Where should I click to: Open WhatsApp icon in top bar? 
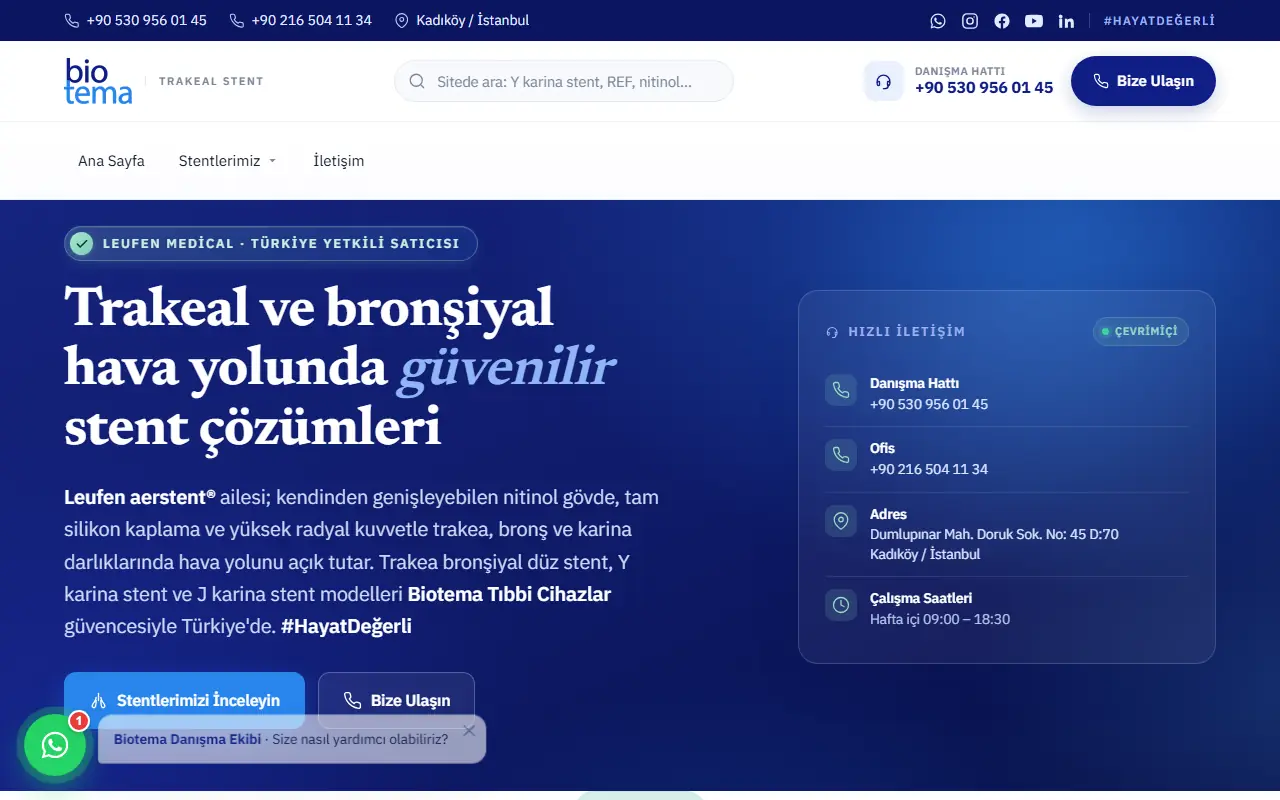[x=937, y=20]
